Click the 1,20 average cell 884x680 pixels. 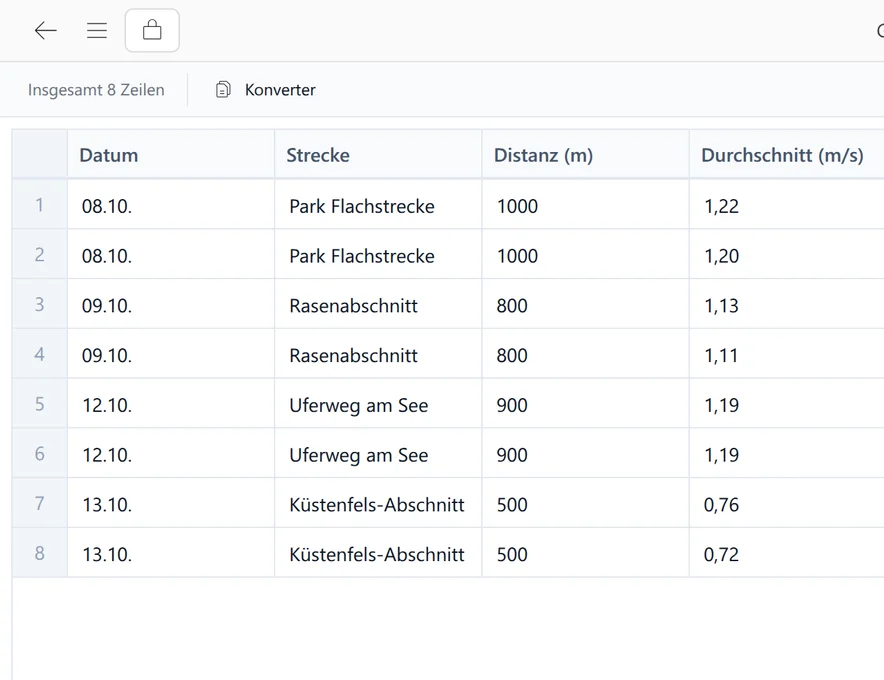pyautogui.click(x=787, y=254)
